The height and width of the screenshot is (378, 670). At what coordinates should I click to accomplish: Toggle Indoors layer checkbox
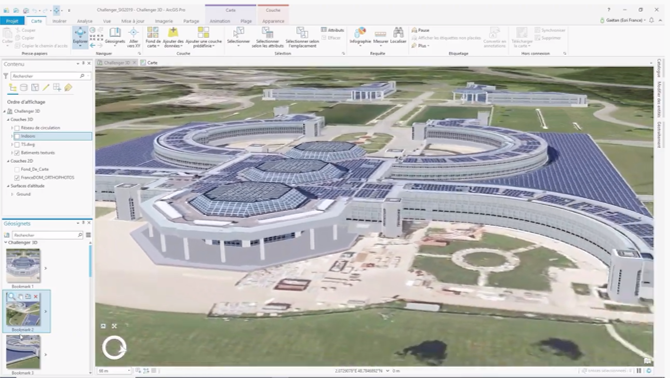click(x=17, y=136)
